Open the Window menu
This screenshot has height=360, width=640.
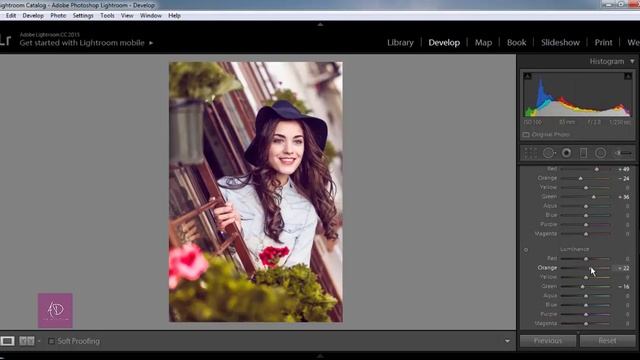tap(151, 16)
